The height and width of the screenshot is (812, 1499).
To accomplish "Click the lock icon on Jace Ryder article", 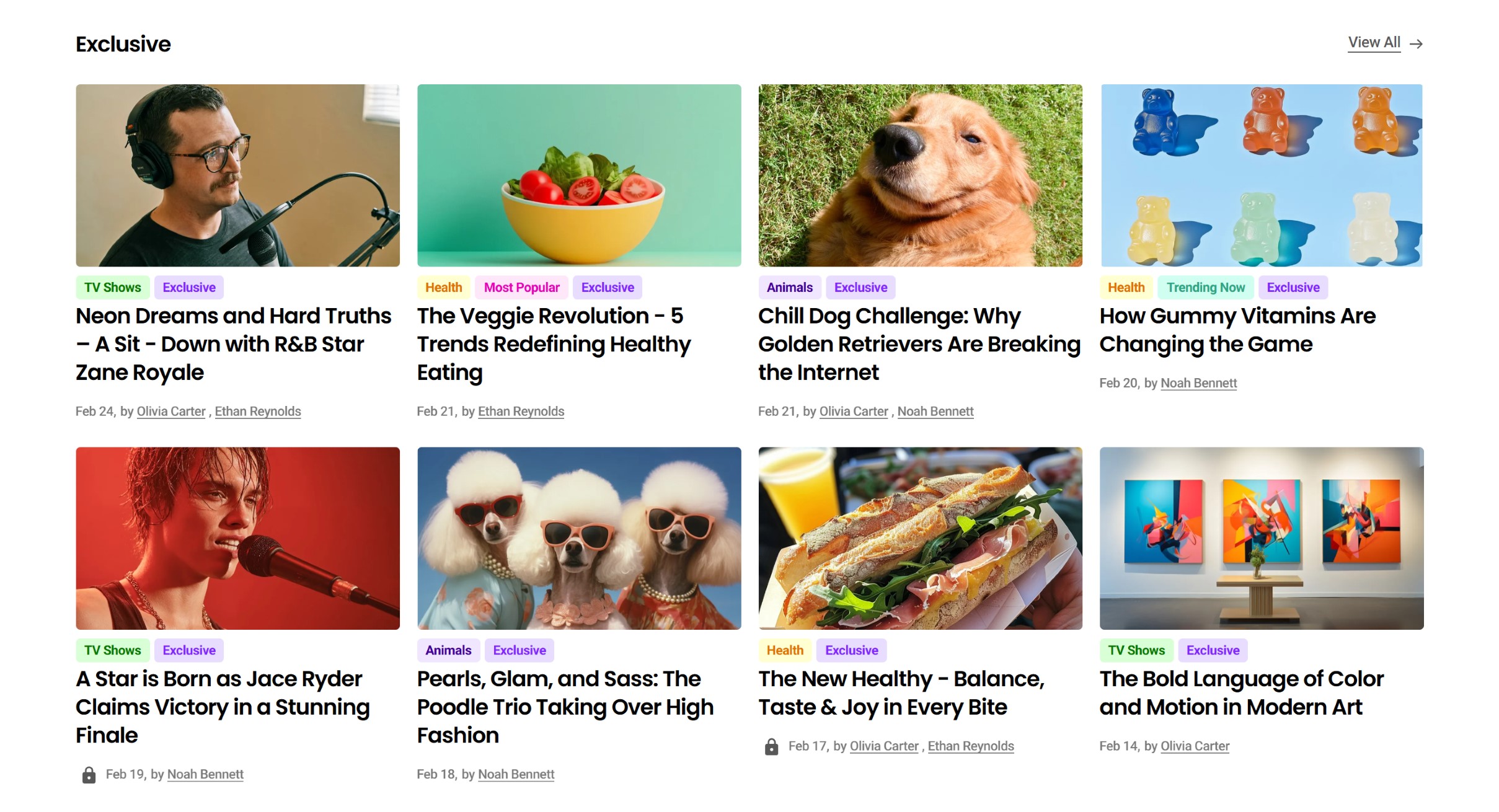I will click(89, 775).
